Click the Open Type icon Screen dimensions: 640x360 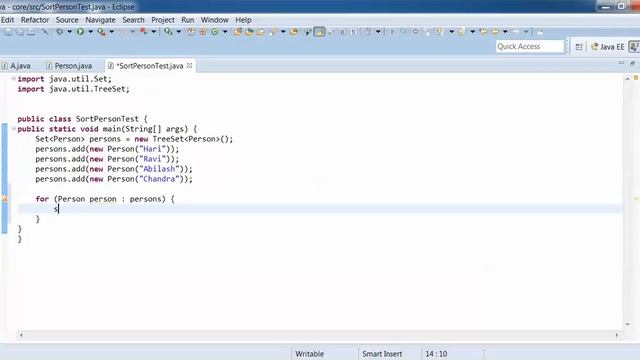(238, 31)
